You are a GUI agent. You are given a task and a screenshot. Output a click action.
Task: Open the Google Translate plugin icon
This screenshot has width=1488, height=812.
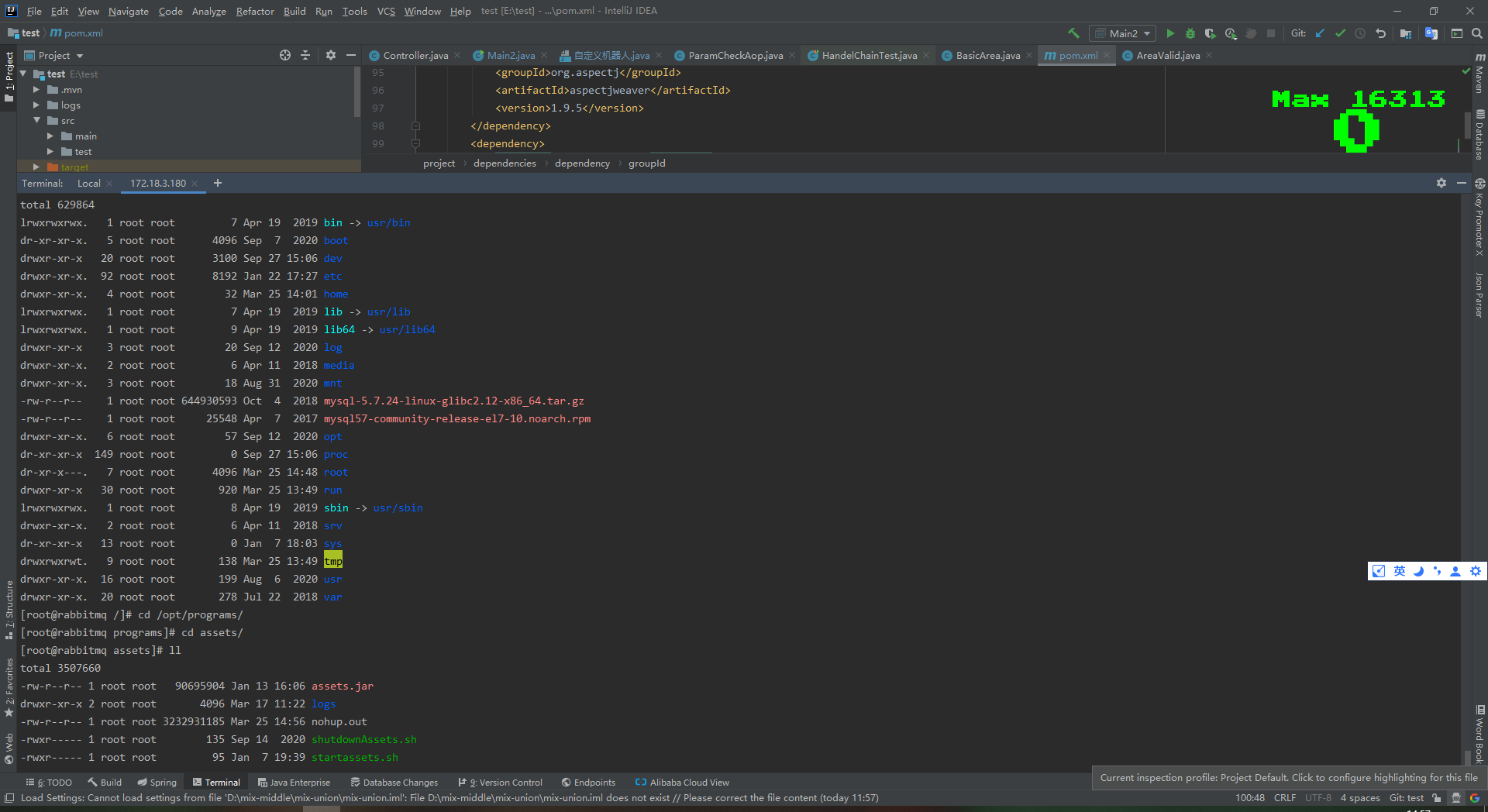coord(1431,33)
